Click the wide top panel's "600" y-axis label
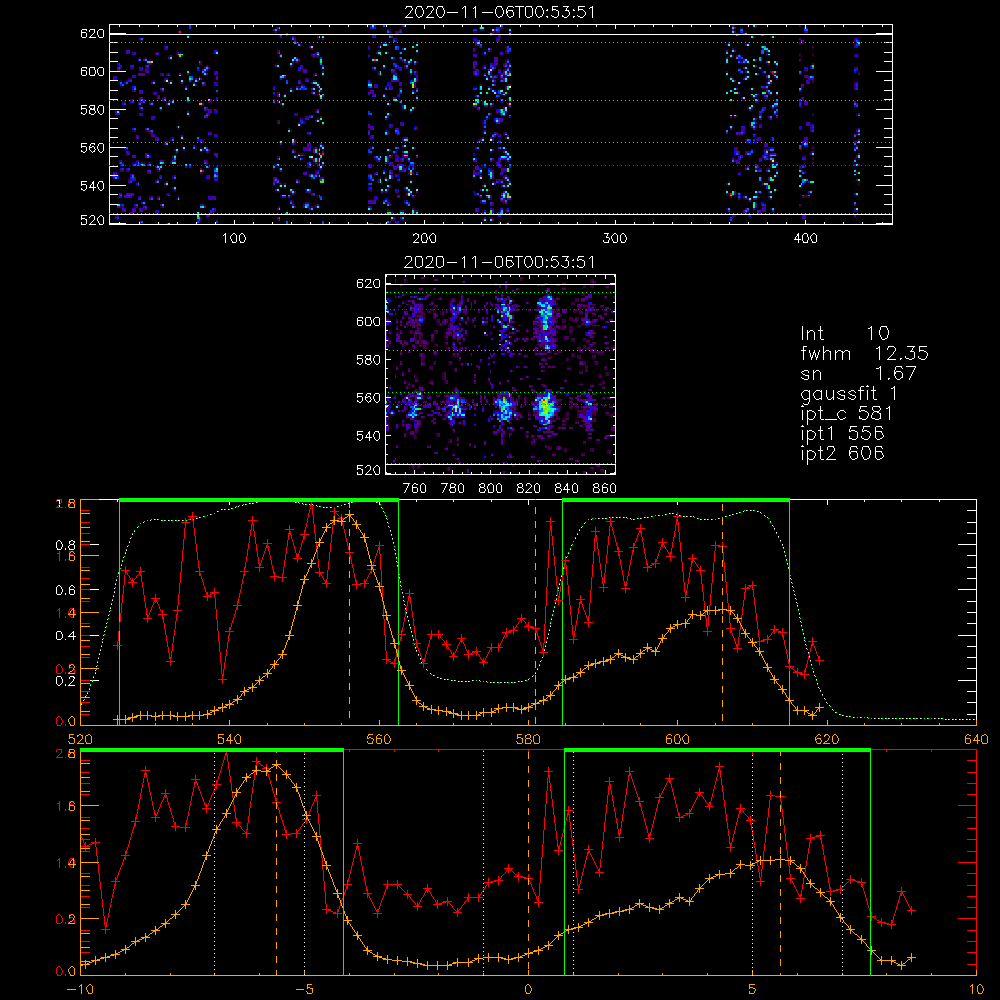1000x1000 pixels. [x=92, y=71]
